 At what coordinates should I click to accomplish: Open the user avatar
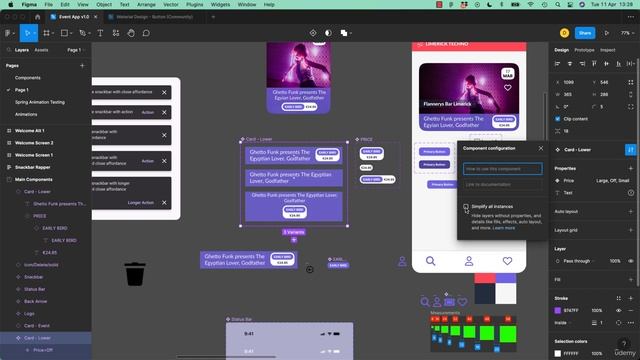564,33
